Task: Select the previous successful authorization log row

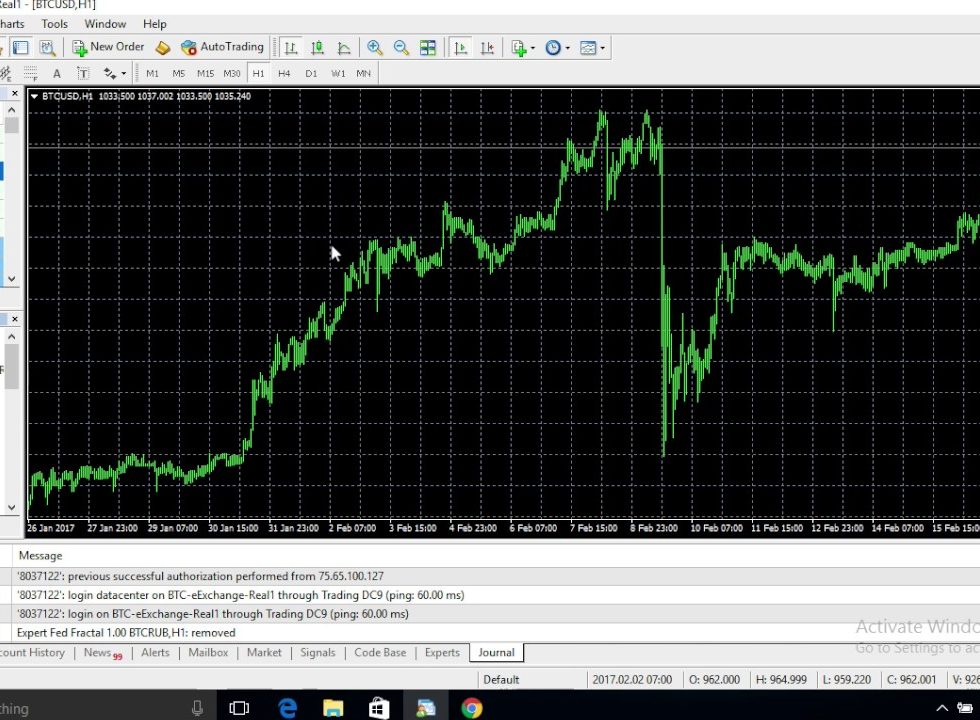Action: click(490, 576)
